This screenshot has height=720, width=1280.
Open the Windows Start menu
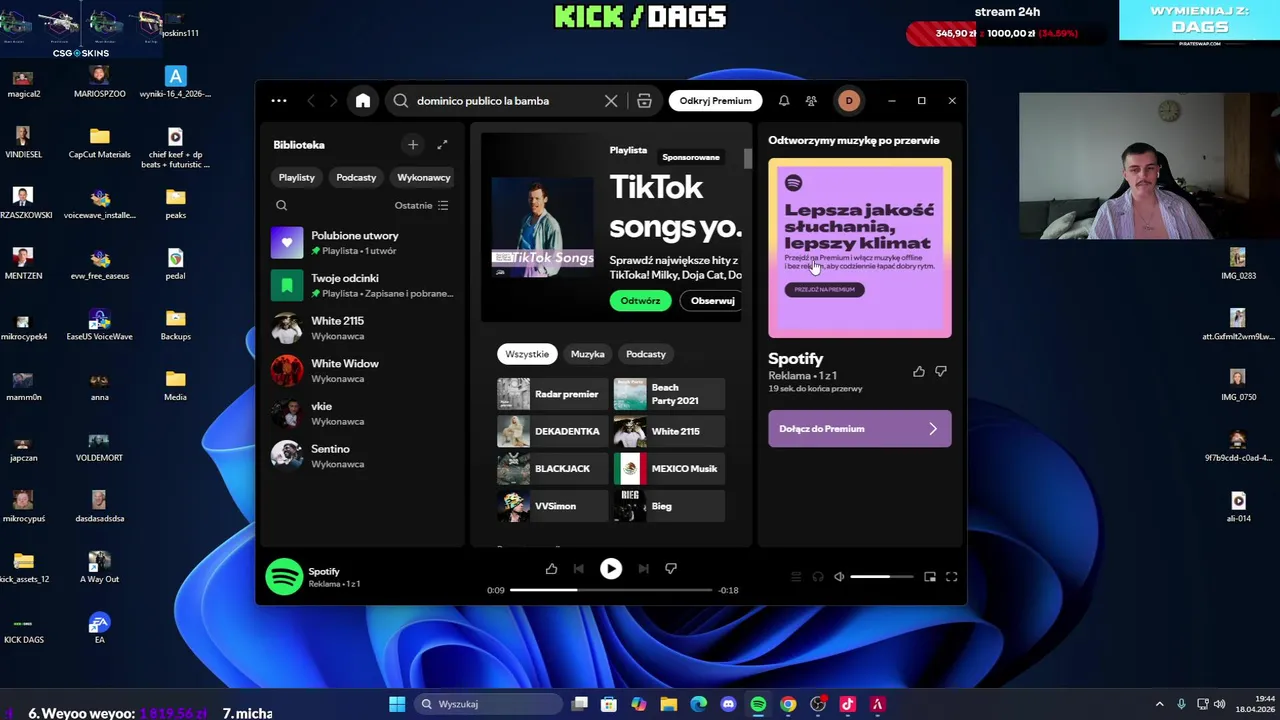pyautogui.click(x=397, y=704)
